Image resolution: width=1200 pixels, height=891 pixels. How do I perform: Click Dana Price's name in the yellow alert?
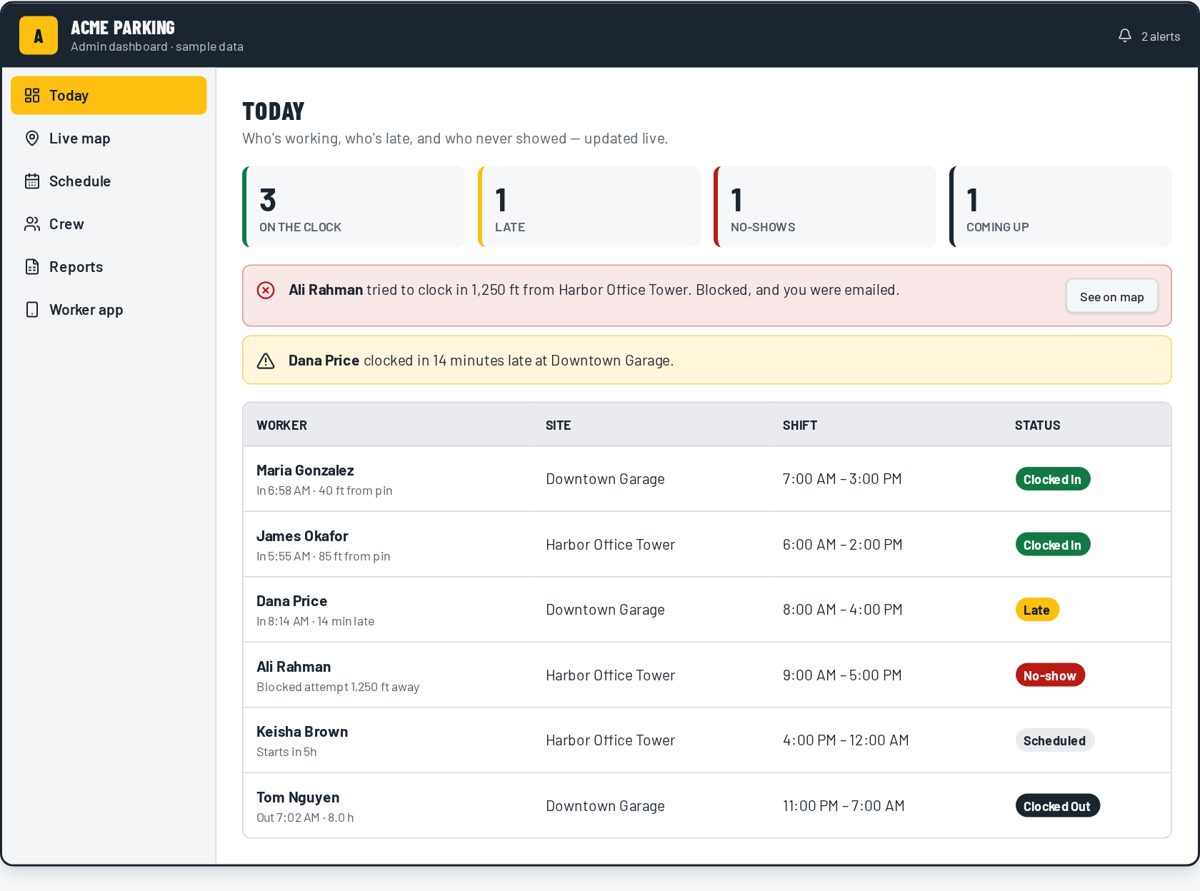coord(324,361)
